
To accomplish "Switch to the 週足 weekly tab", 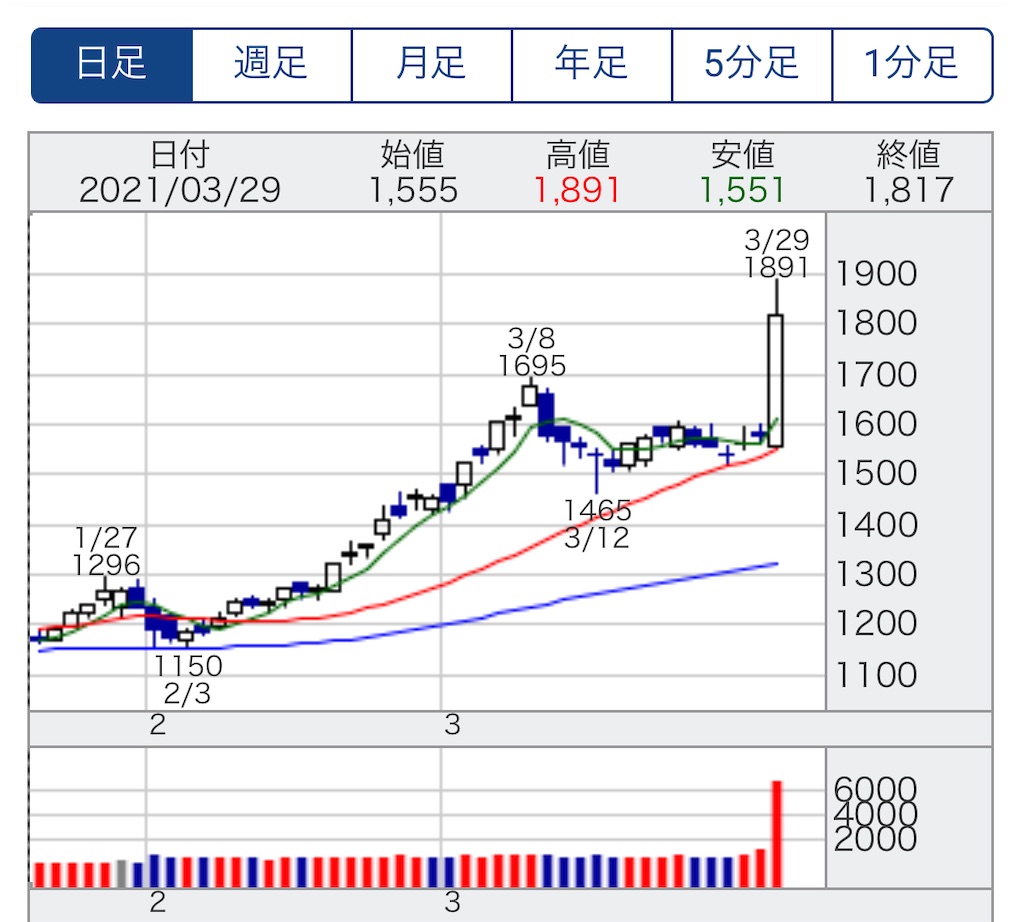I will coord(272,65).
